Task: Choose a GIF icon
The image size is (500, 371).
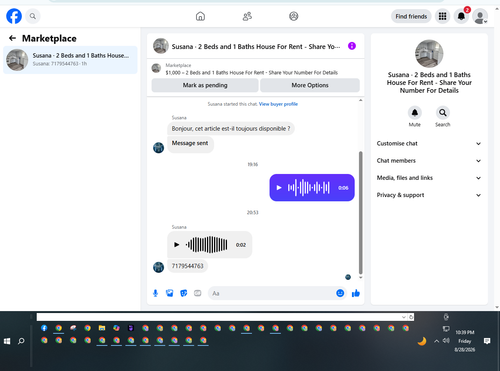Action: click(198, 293)
